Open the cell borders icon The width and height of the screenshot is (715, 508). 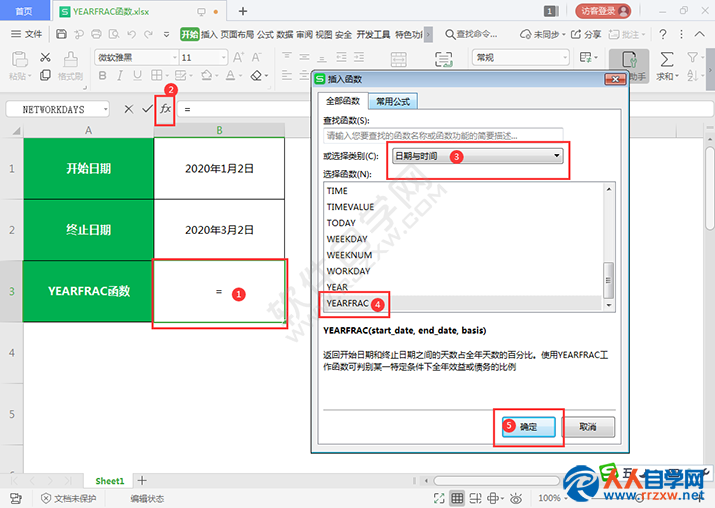tap(156, 75)
